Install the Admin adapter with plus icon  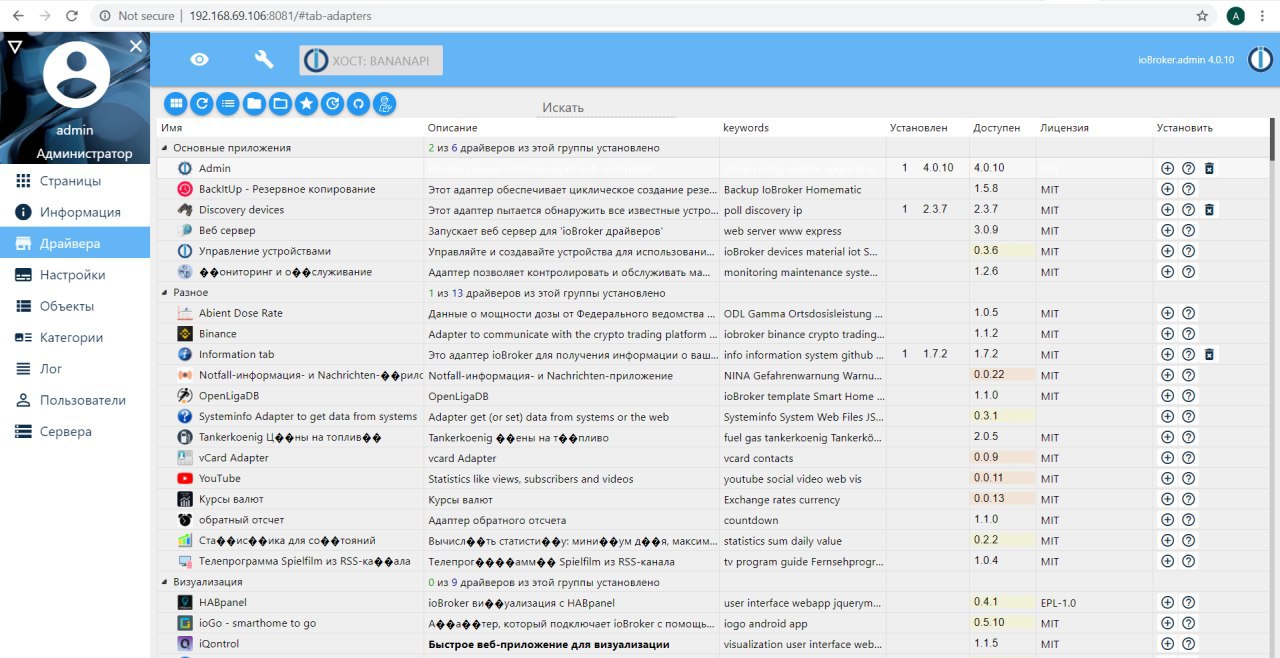pos(1167,168)
